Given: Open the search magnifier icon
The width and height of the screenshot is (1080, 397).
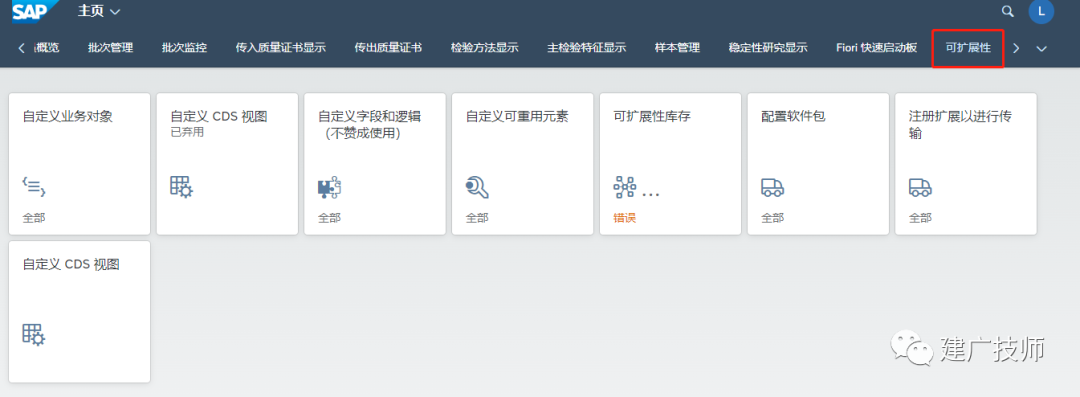Looking at the screenshot, I should click(1007, 11).
